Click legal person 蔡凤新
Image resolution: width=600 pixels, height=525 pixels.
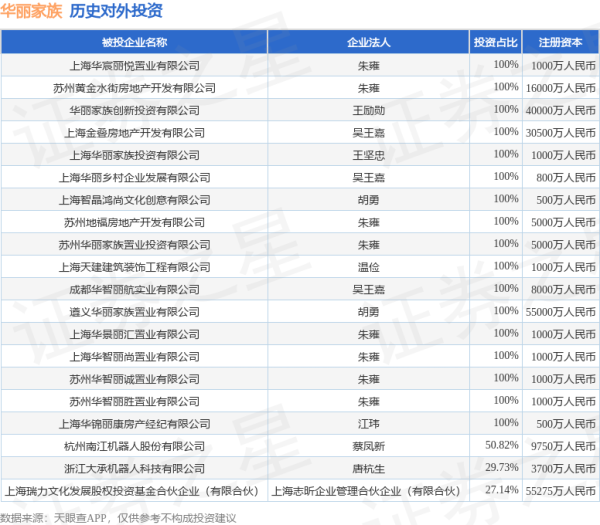(x=368, y=446)
